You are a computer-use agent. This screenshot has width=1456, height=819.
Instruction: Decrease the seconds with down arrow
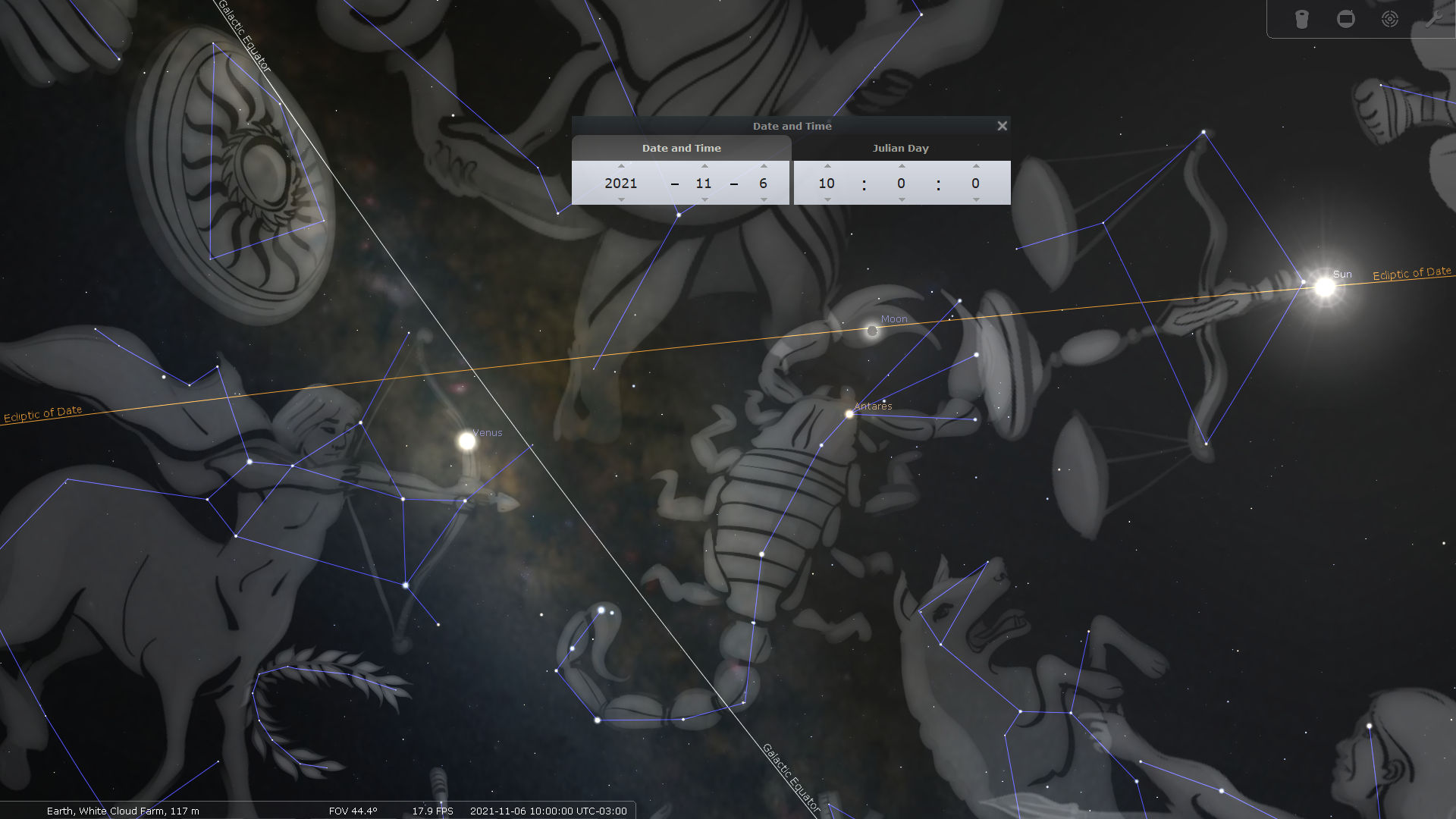(x=976, y=199)
